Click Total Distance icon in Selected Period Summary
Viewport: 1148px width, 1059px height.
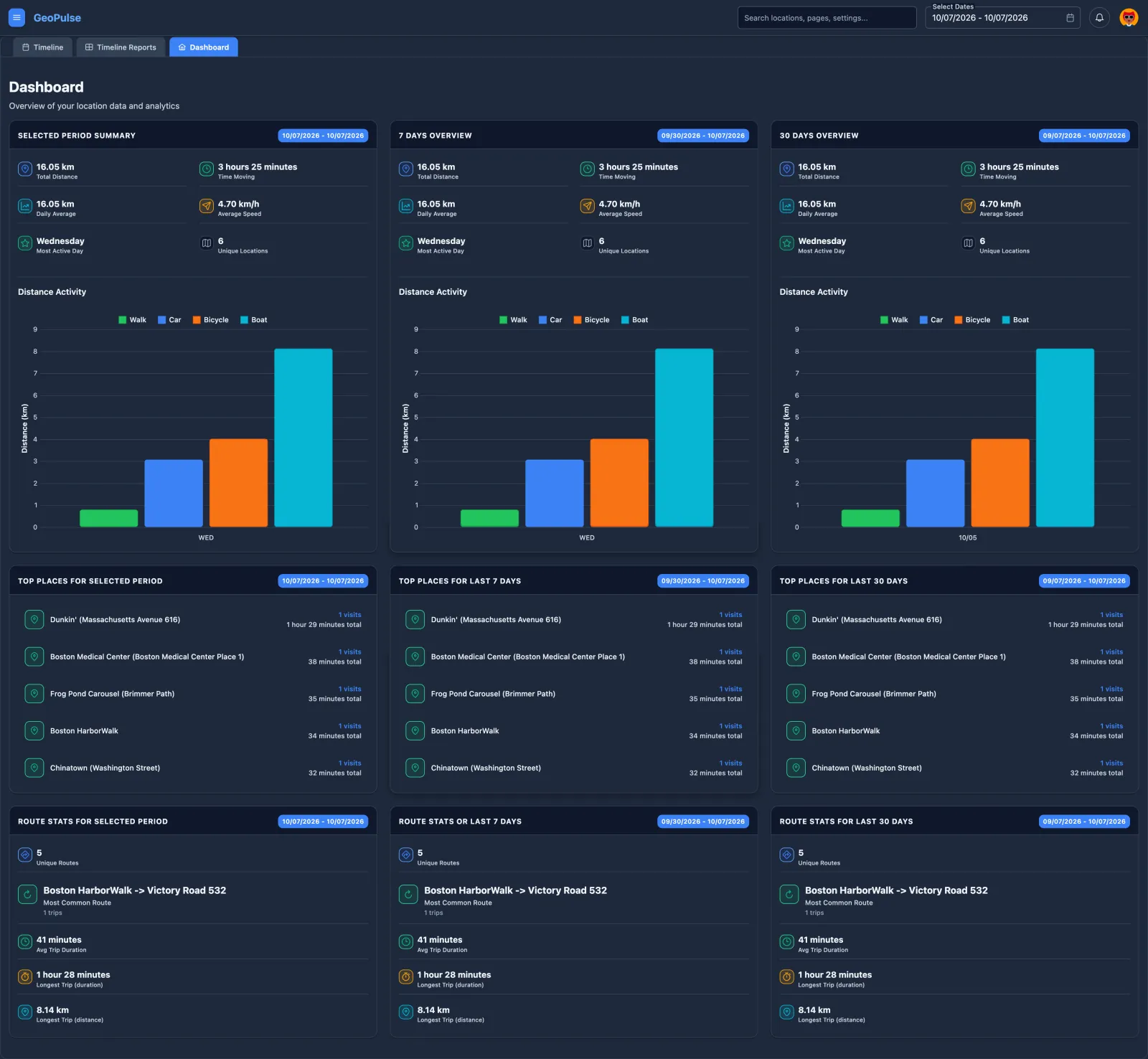25,169
